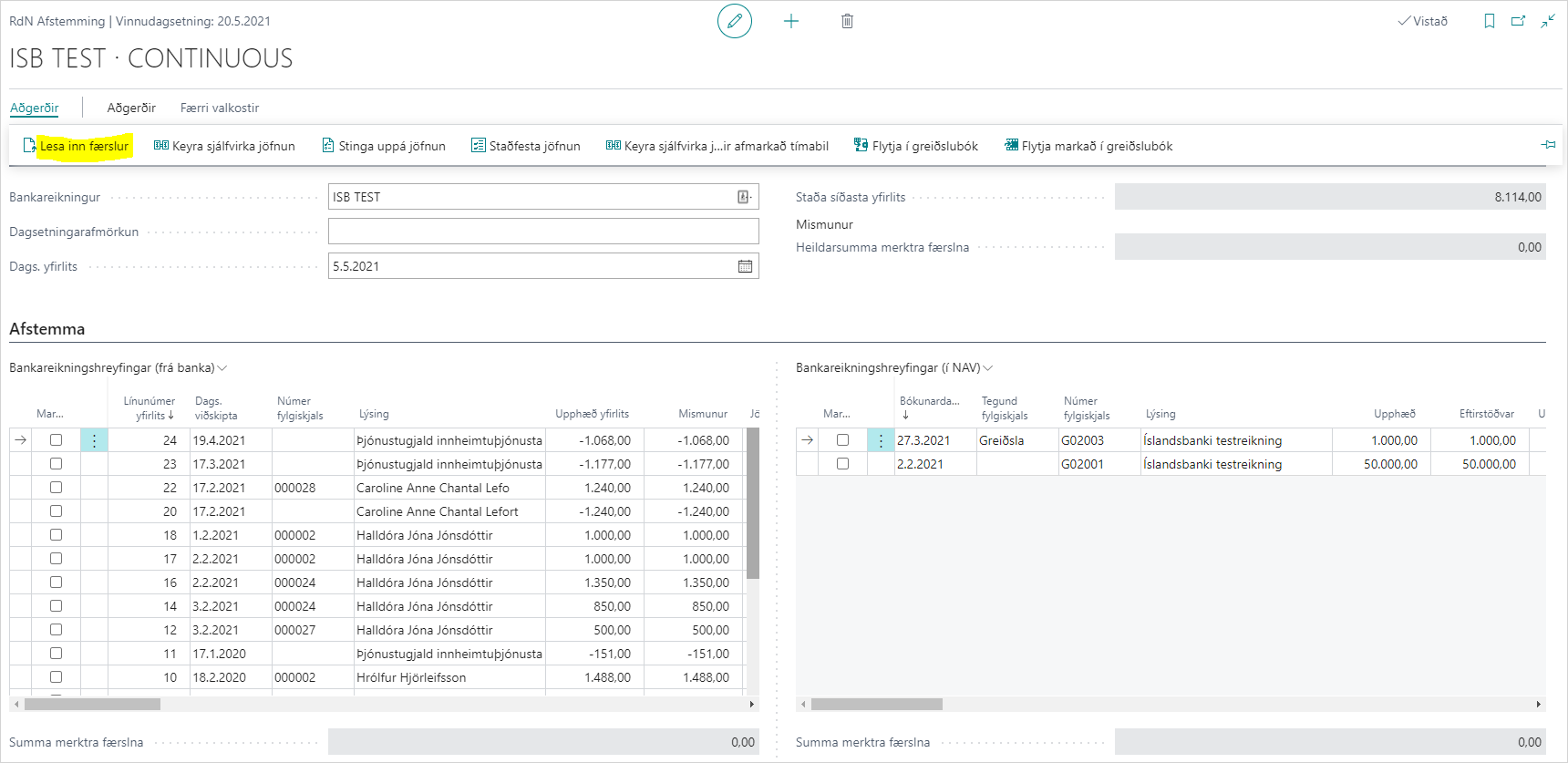This screenshot has height=763, width=1568.
Task: Click horizontal scrollbar under NAV entries
Action: pyautogui.click(x=877, y=704)
